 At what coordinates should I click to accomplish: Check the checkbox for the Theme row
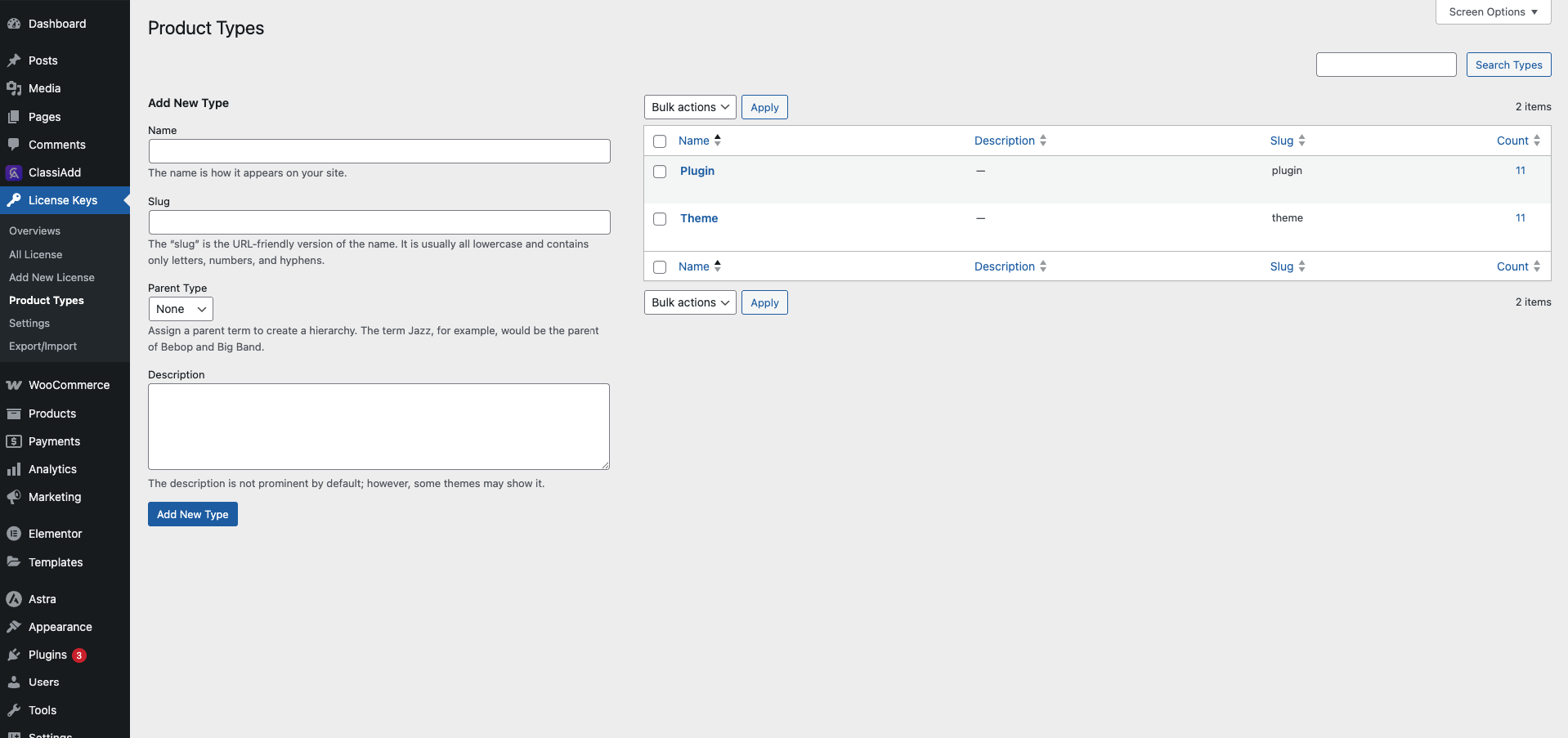(x=660, y=219)
